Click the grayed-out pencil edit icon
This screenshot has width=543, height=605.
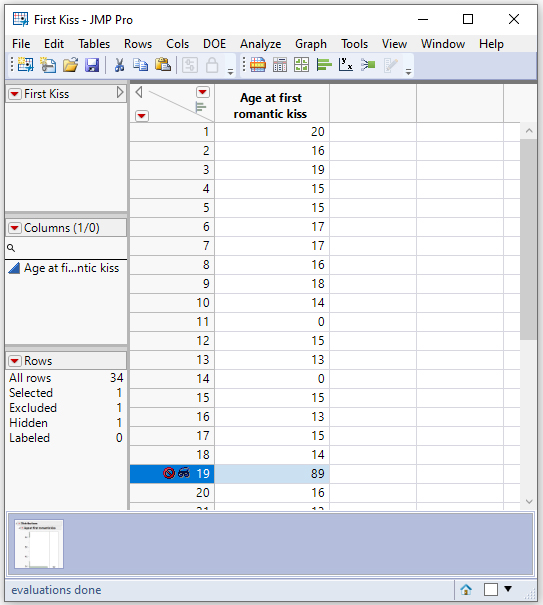pyautogui.click(x=391, y=65)
